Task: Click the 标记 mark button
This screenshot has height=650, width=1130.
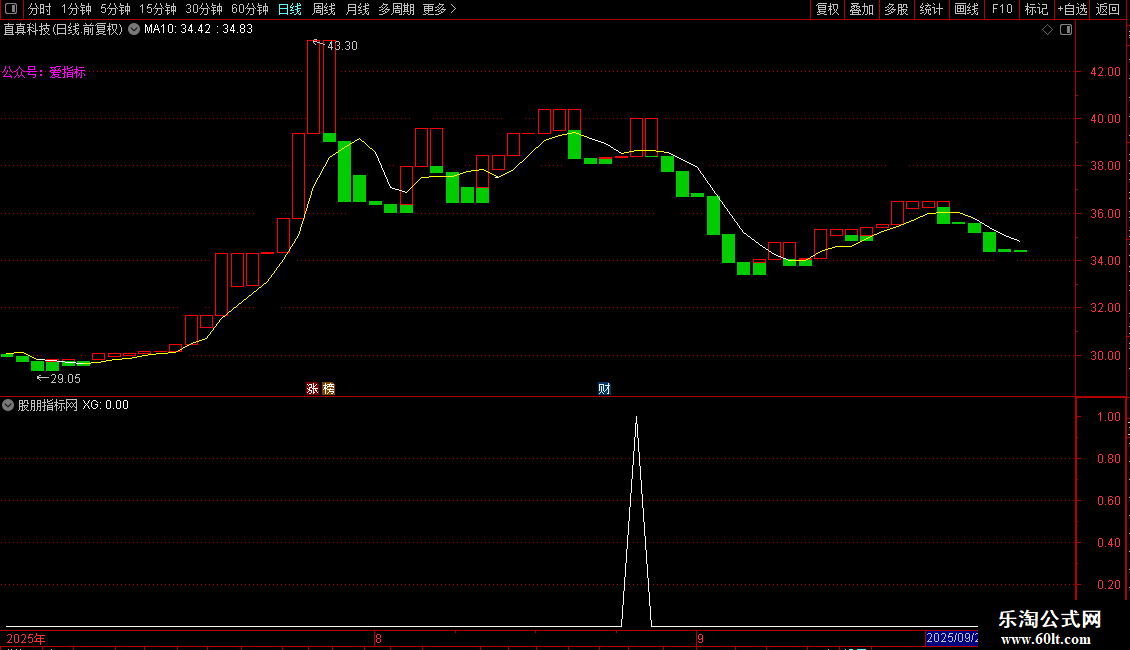Action: (x=1036, y=9)
